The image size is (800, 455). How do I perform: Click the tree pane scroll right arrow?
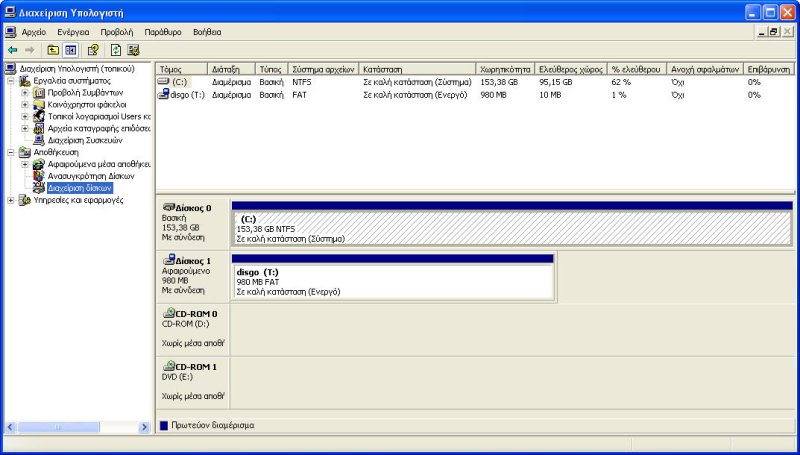[144, 427]
